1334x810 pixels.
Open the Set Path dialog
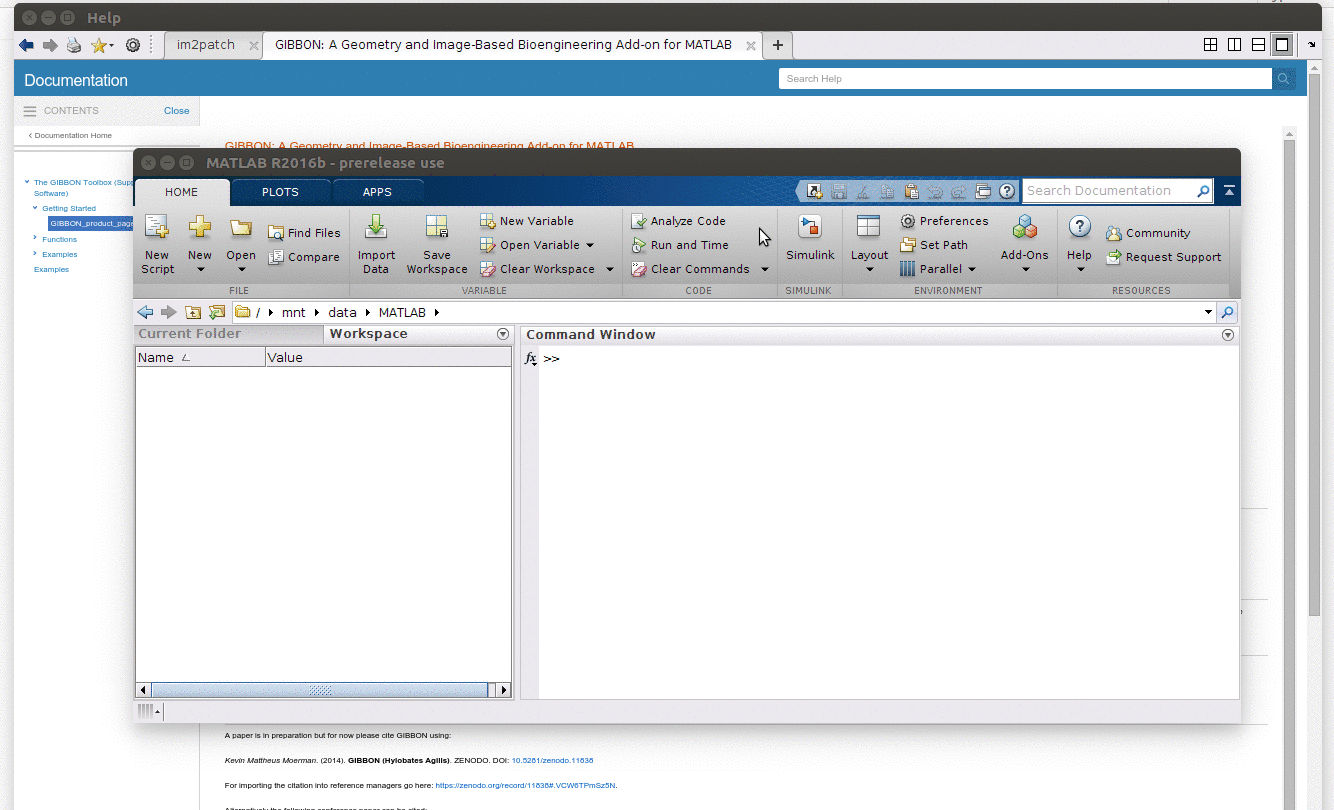(x=933, y=245)
